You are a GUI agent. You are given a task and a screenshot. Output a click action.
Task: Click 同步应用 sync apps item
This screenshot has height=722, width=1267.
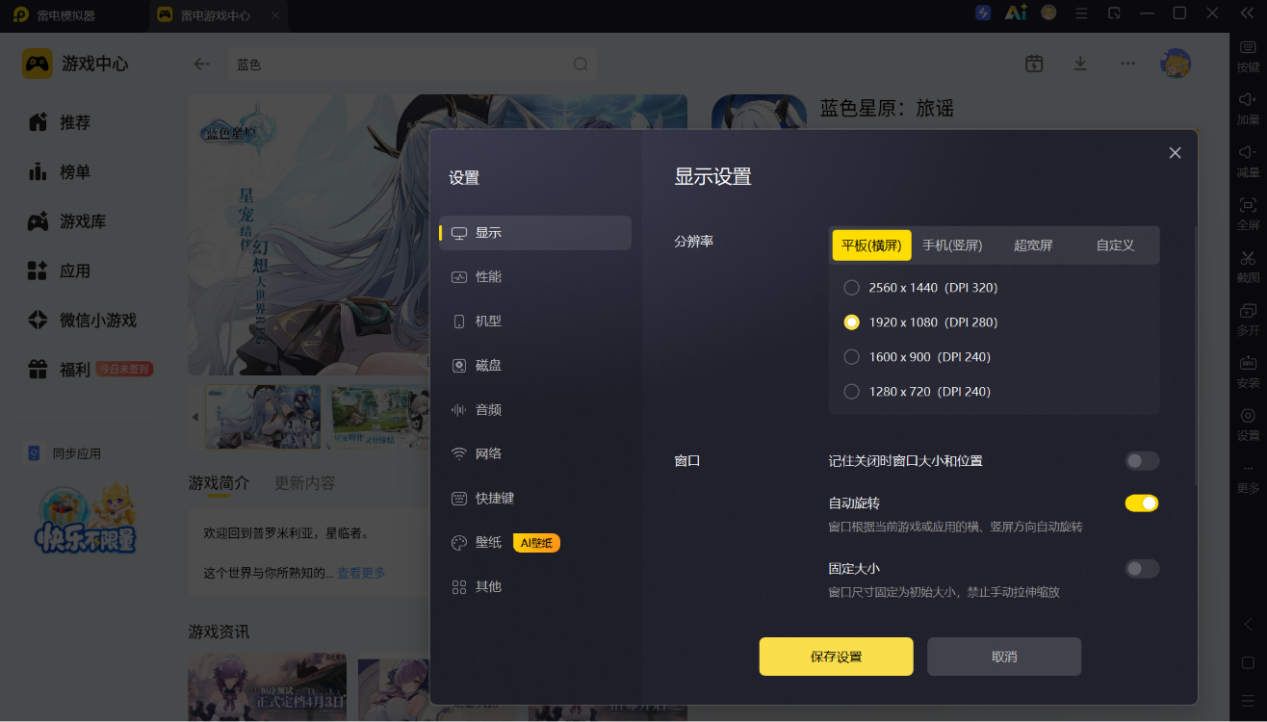click(x=64, y=454)
